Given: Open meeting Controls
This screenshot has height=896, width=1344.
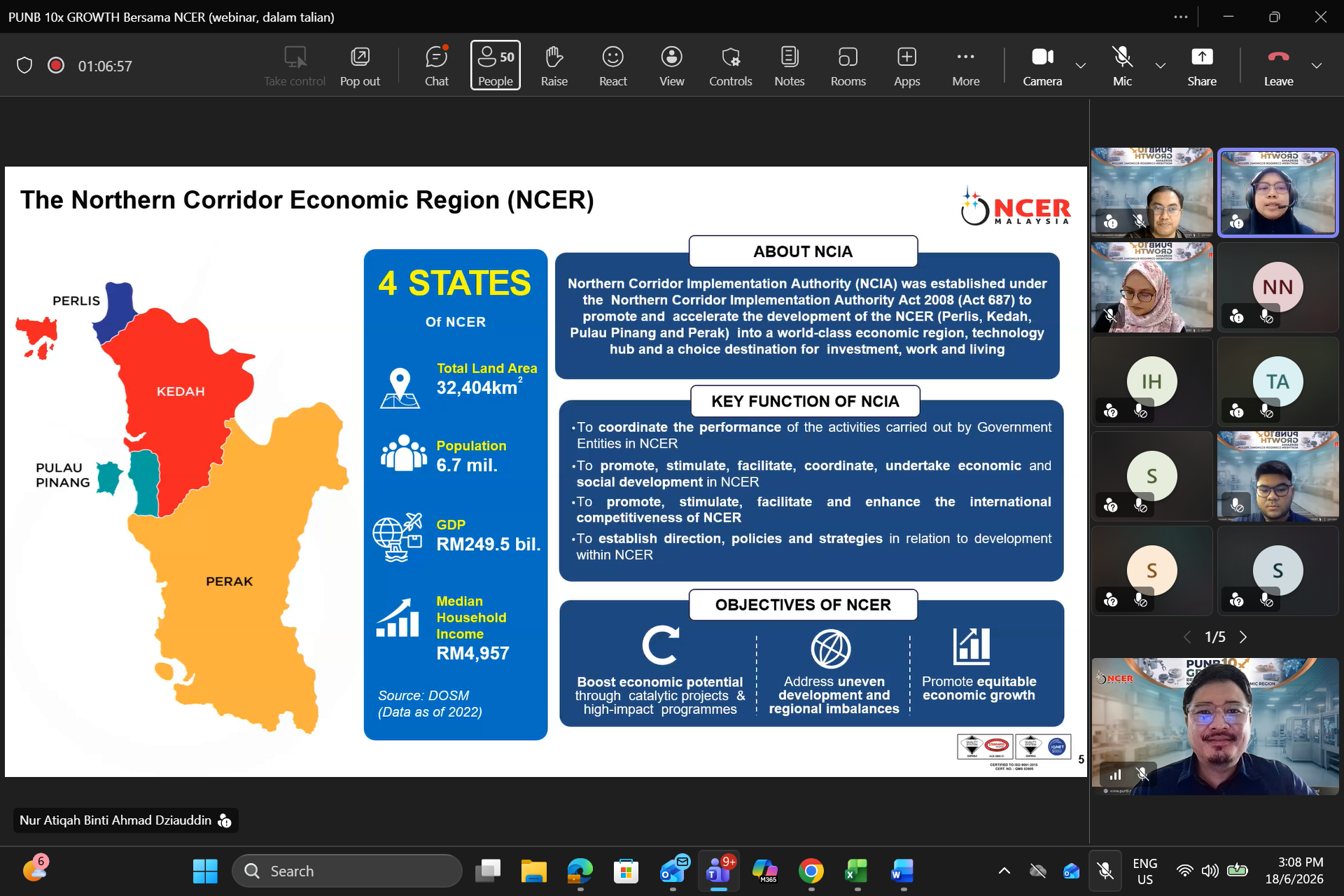Looking at the screenshot, I should [x=730, y=66].
